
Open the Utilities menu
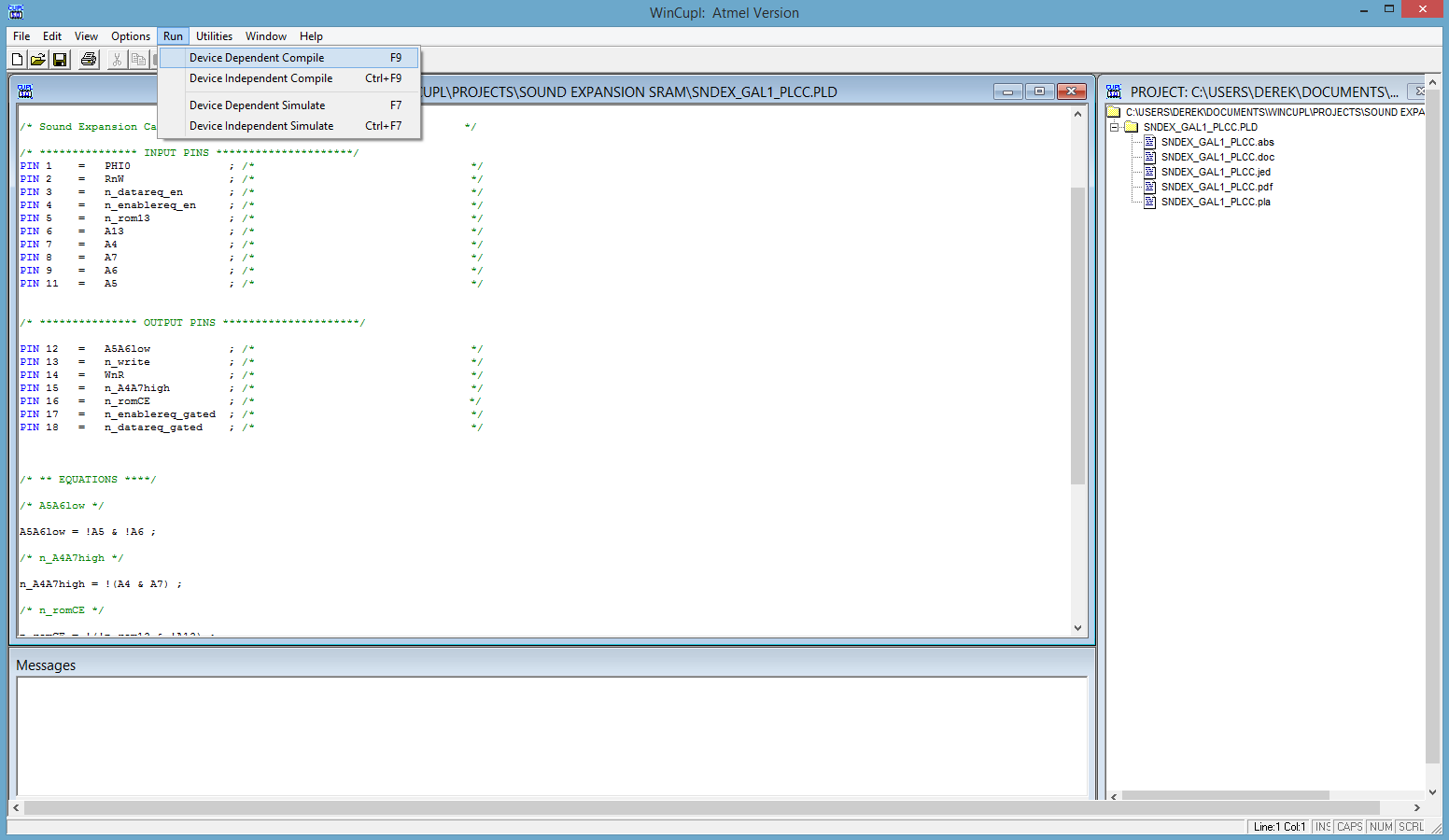214,36
